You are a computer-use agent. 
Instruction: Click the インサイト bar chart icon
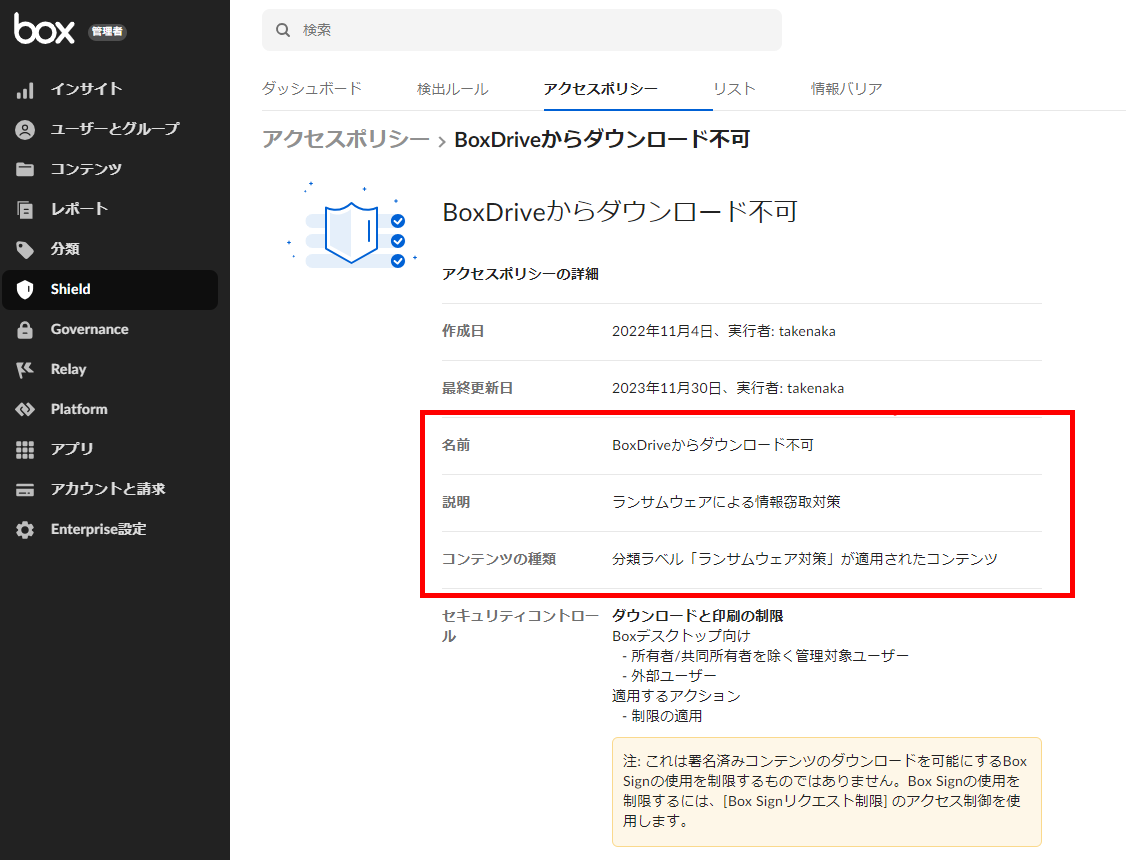25,90
